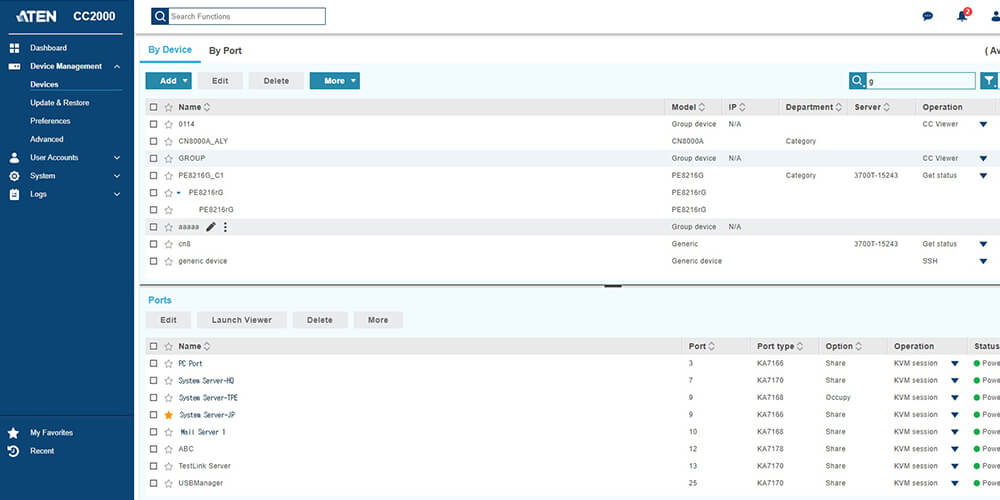Click the Launch Viewer button
Image resolution: width=1000 pixels, height=500 pixels.
coord(241,320)
